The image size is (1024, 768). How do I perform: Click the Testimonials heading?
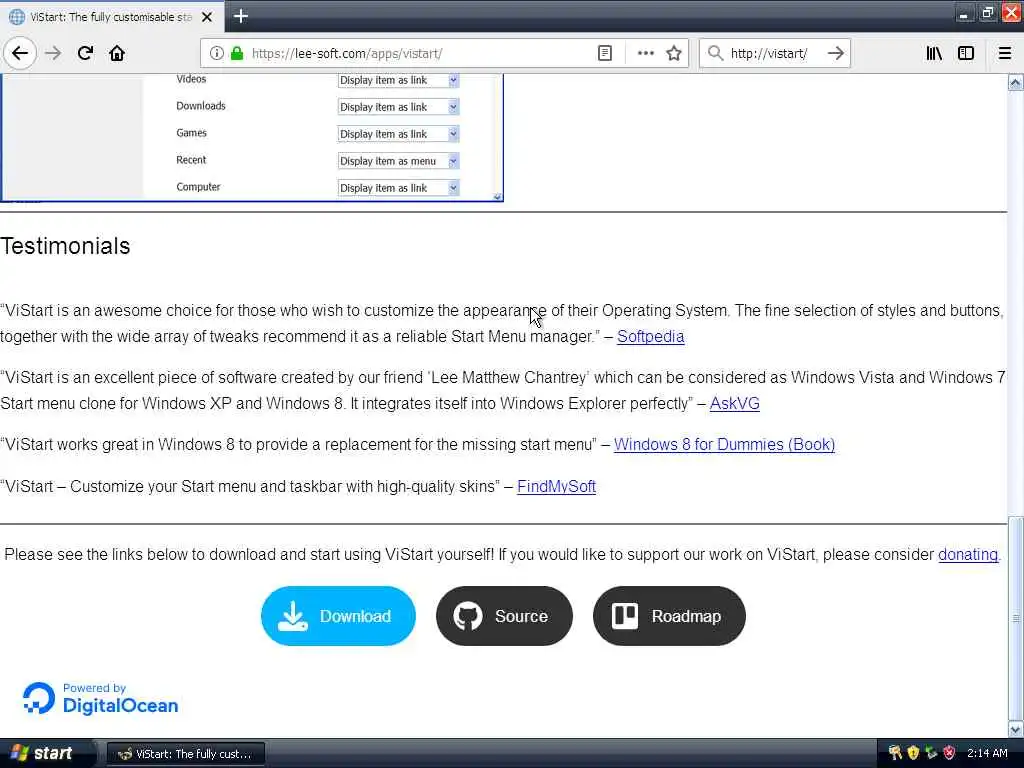(x=65, y=246)
